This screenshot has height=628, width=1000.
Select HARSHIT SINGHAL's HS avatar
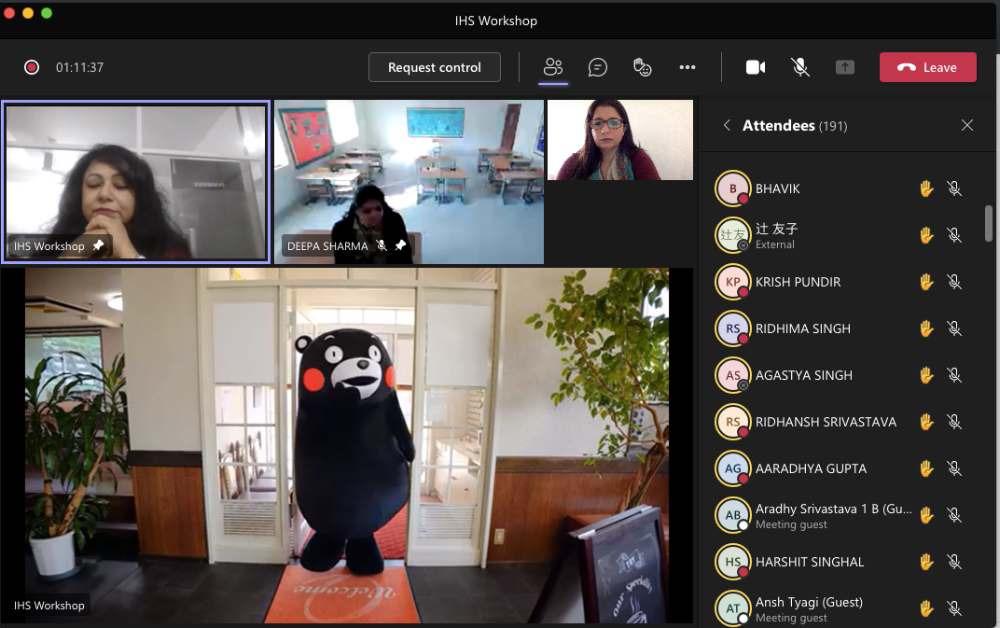point(733,562)
